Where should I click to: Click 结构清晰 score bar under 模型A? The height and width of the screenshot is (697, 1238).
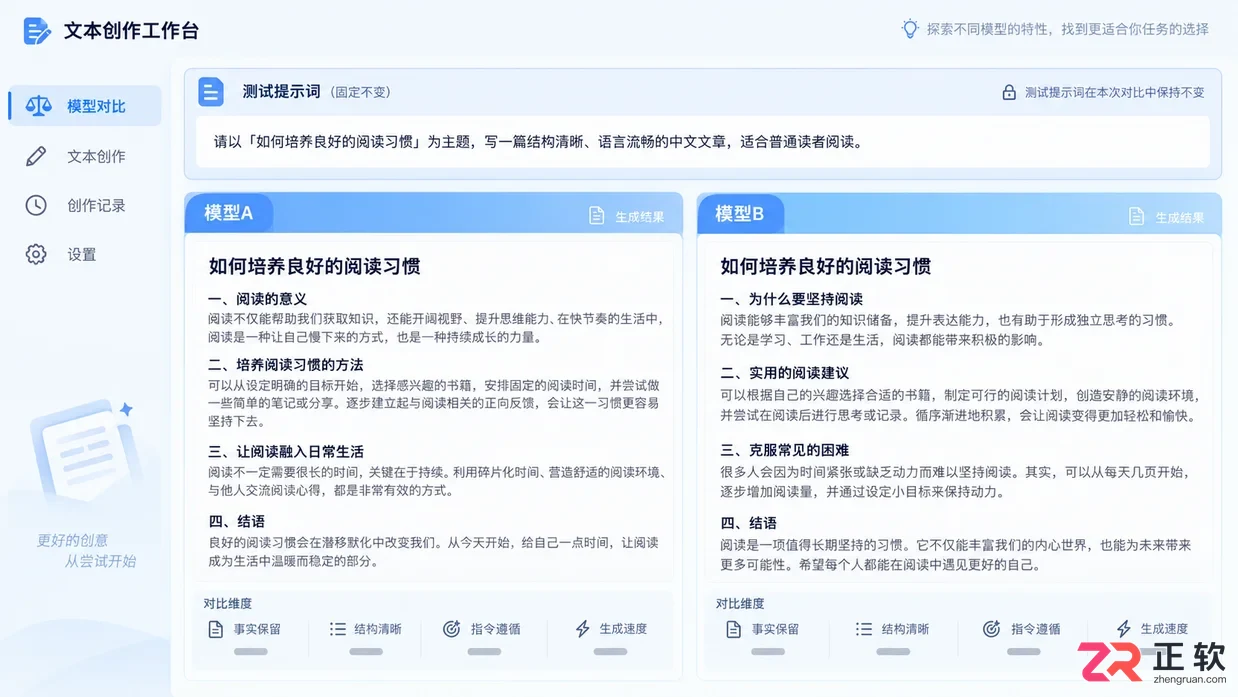(366, 651)
